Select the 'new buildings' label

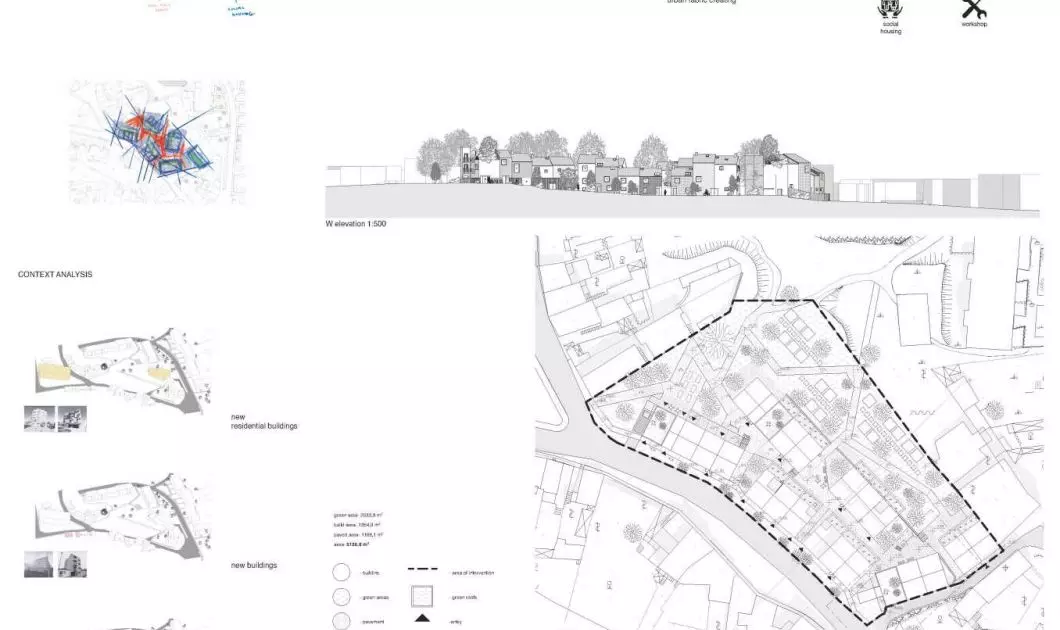point(254,565)
